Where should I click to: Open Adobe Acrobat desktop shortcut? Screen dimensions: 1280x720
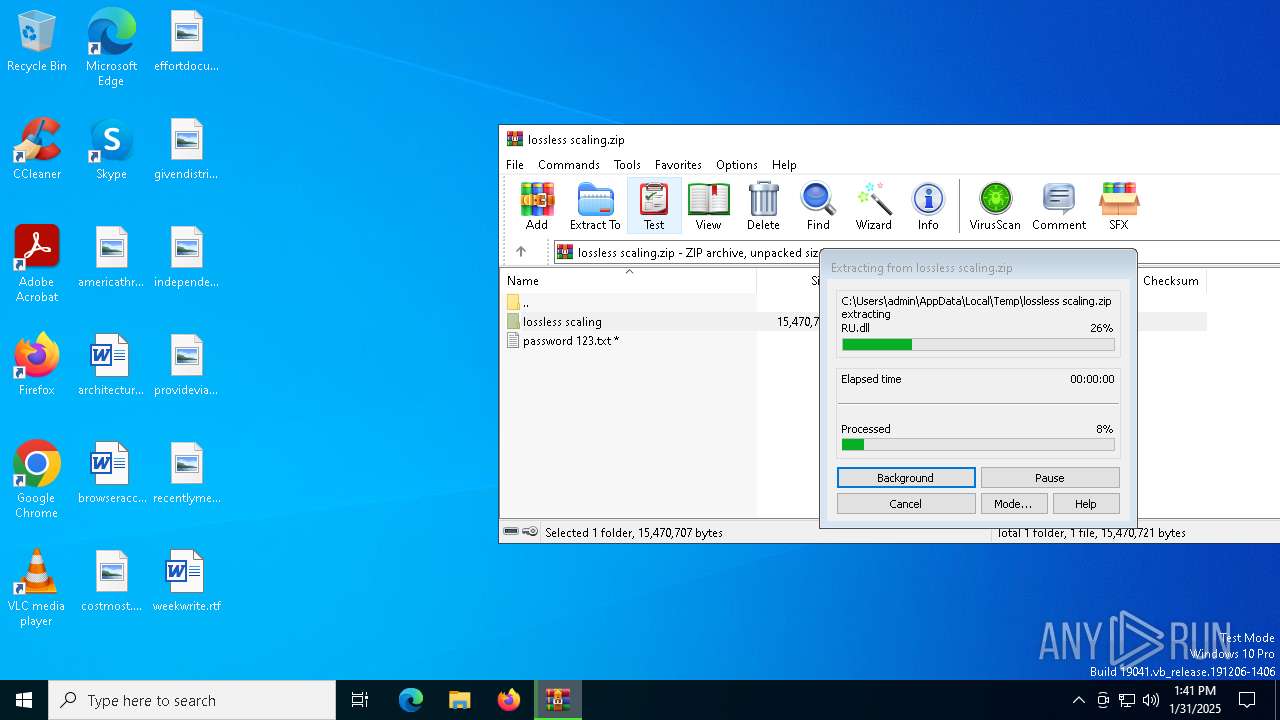37,264
